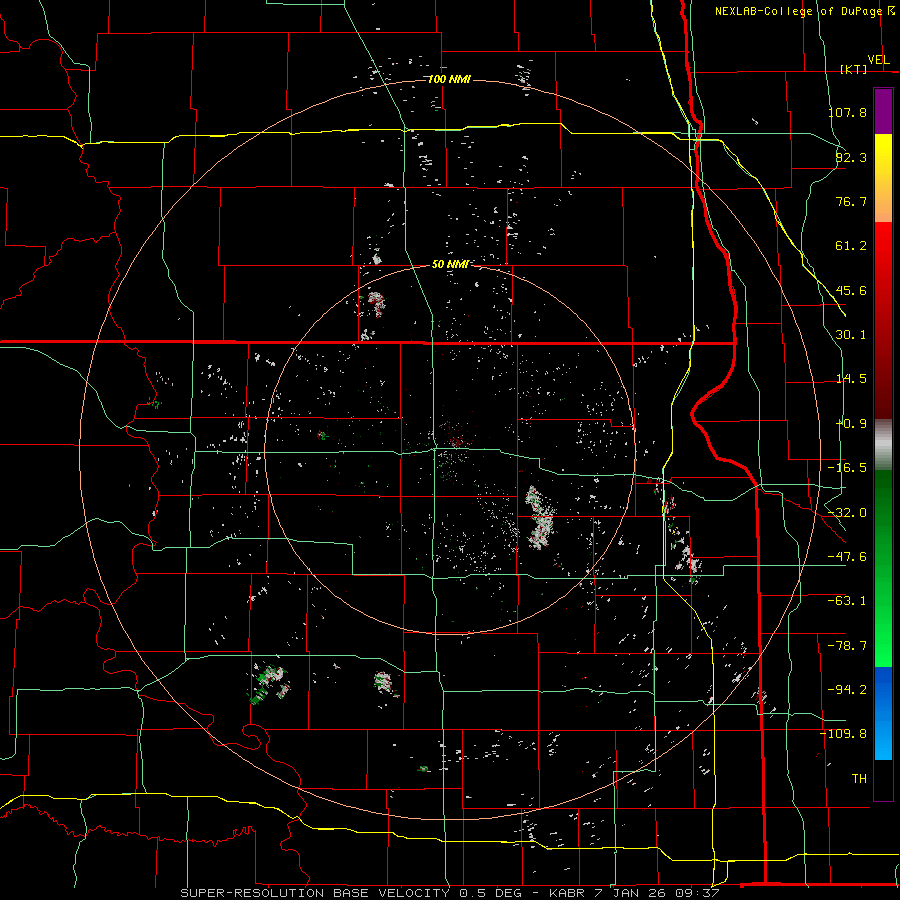Click the 50 NMI range ring label
Image resolution: width=900 pixels, height=900 pixels.
[450, 265]
